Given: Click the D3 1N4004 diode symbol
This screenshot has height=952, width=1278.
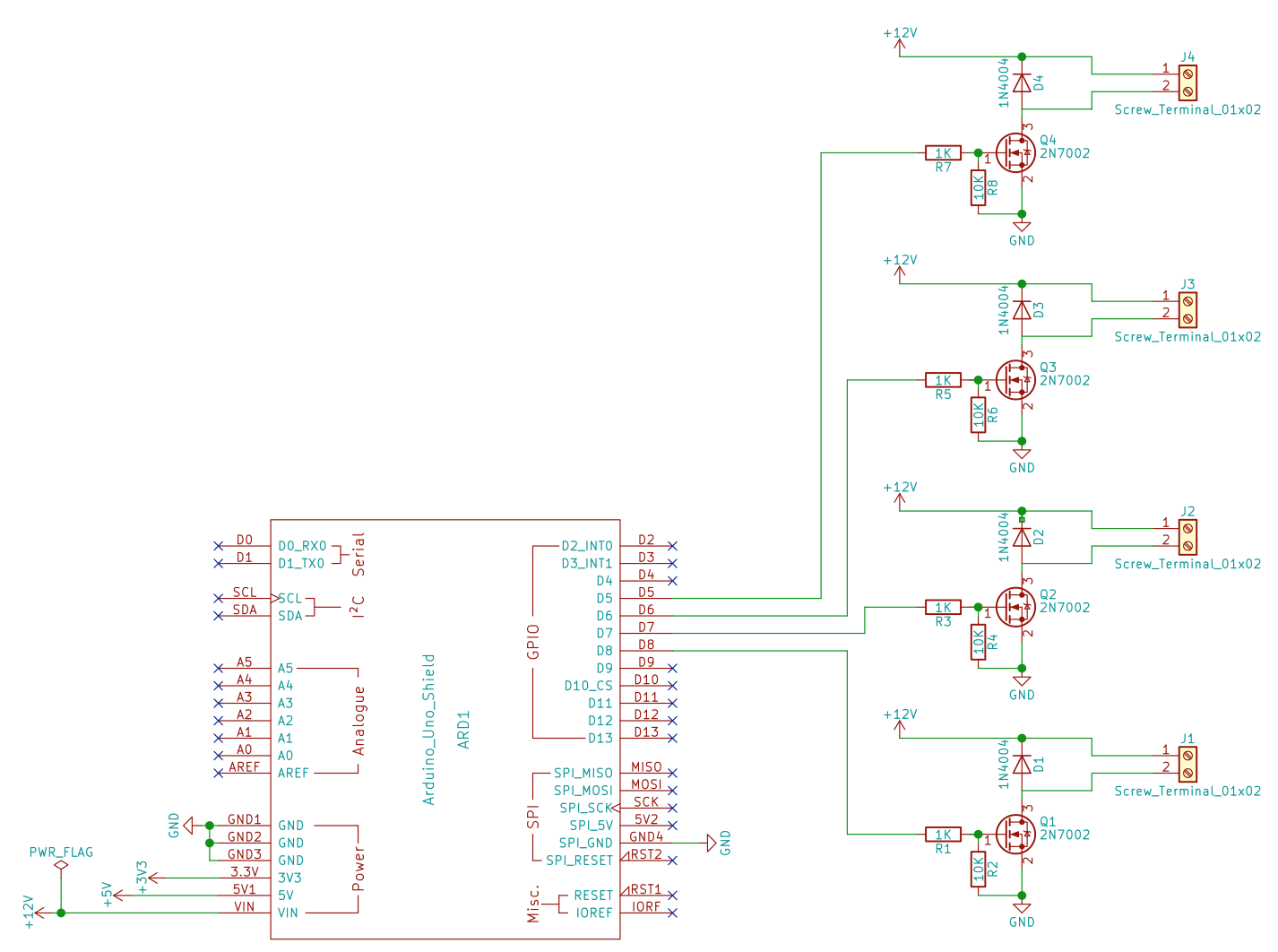Looking at the screenshot, I should 1022,310.
